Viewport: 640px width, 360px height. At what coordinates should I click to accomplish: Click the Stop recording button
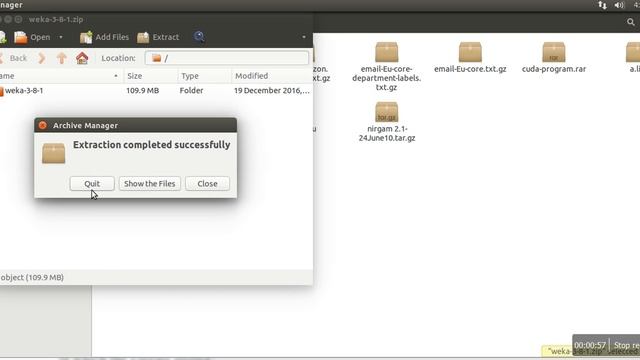coord(626,345)
